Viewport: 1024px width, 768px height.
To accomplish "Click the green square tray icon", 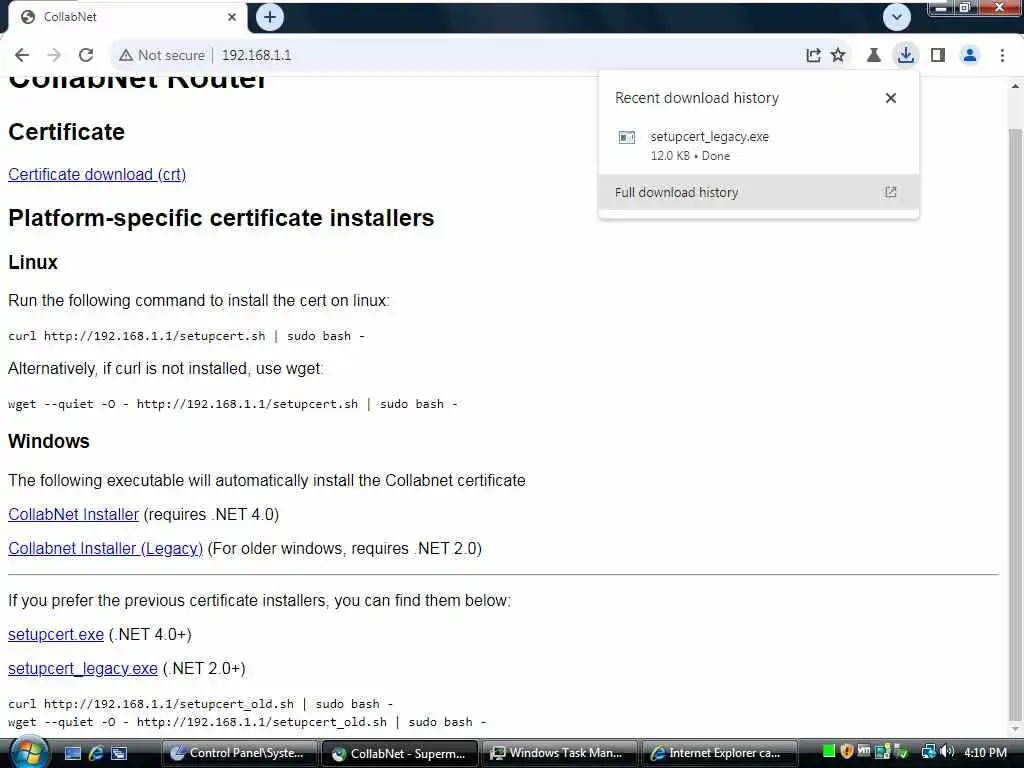I will tap(829, 752).
